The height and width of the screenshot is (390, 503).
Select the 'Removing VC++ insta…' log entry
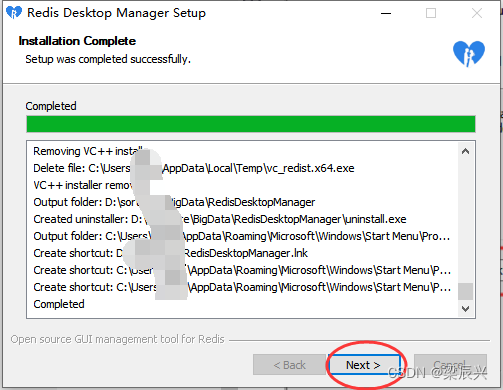coord(242,151)
